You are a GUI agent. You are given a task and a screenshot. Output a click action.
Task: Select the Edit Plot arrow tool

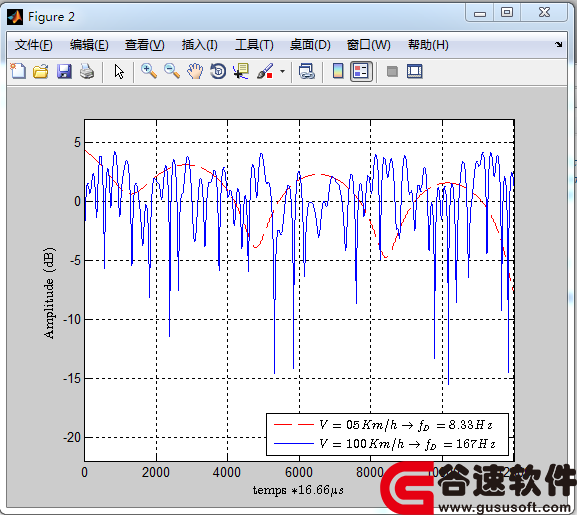point(119,71)
